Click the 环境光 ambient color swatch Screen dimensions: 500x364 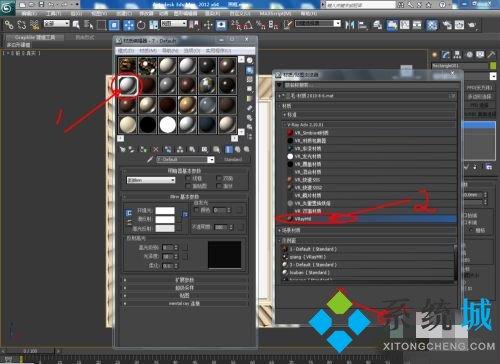(165, 211)
